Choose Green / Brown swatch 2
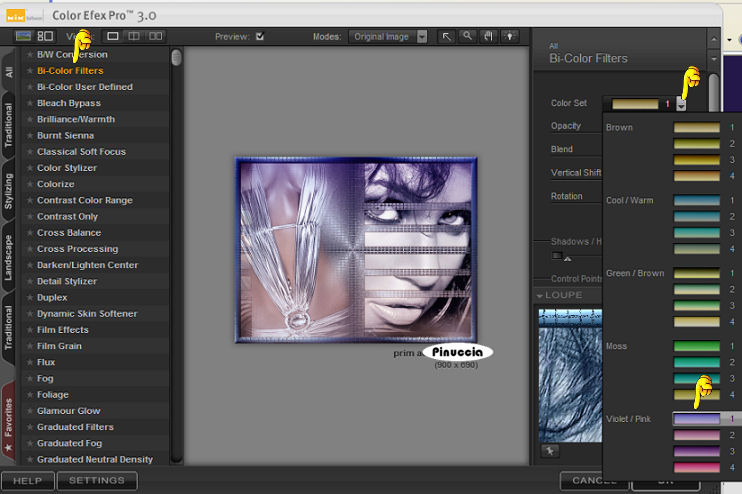The height and width of the screenshot is (494, 742). (x=697, y=290)
